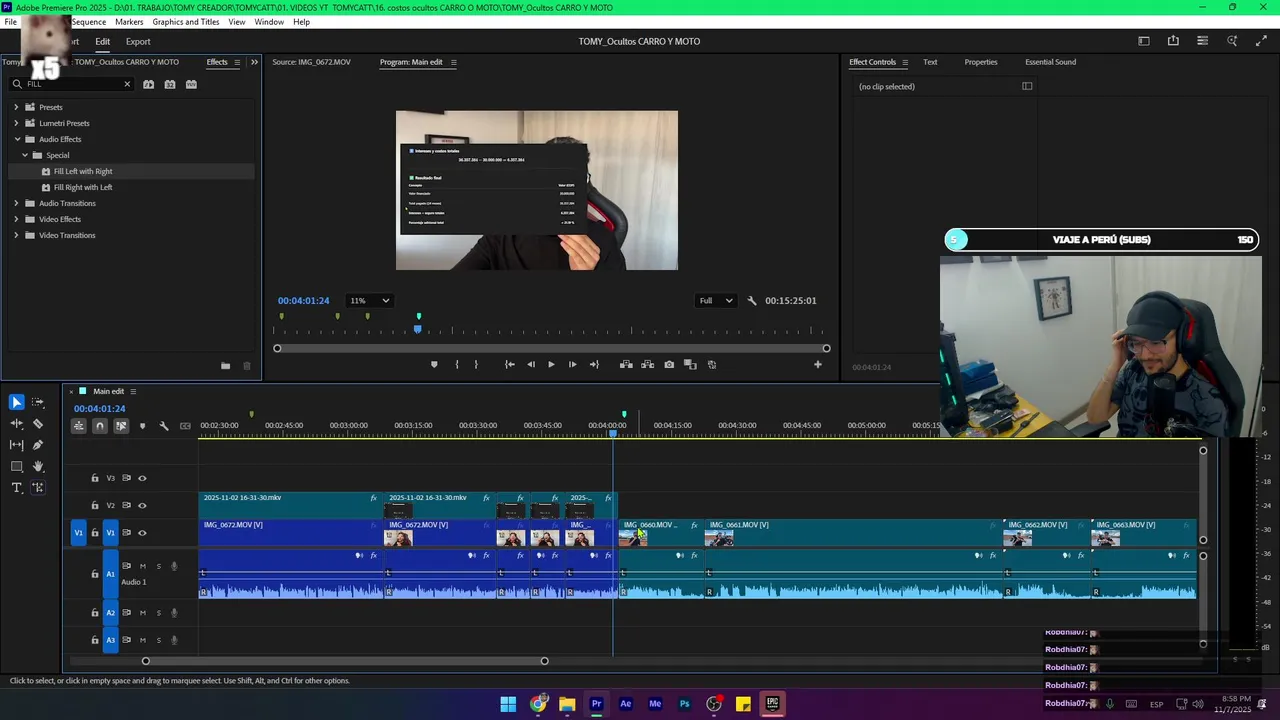Clear the FILL search in Effects panel

[127, 84]
